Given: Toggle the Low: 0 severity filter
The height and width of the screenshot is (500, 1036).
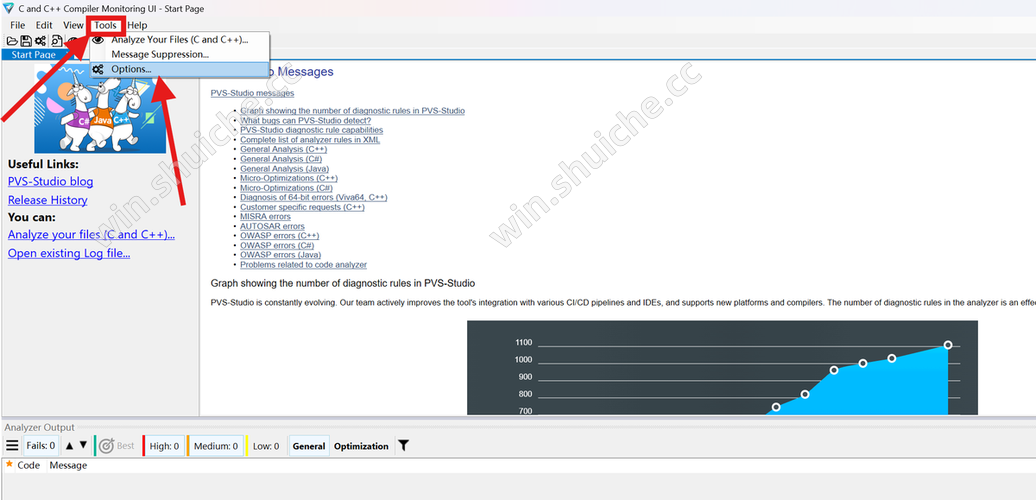Looking at the screenshot, I should click(265, 446).
